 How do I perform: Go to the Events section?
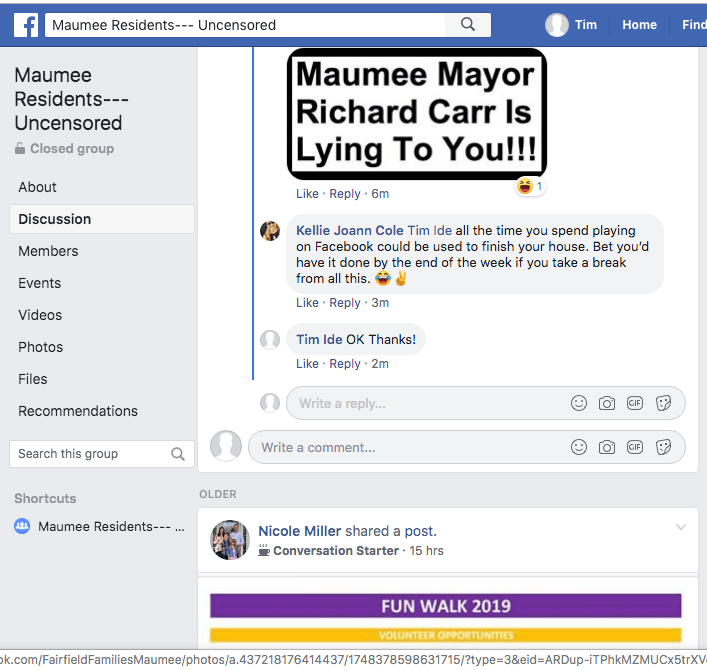click(x=40, y=283)
